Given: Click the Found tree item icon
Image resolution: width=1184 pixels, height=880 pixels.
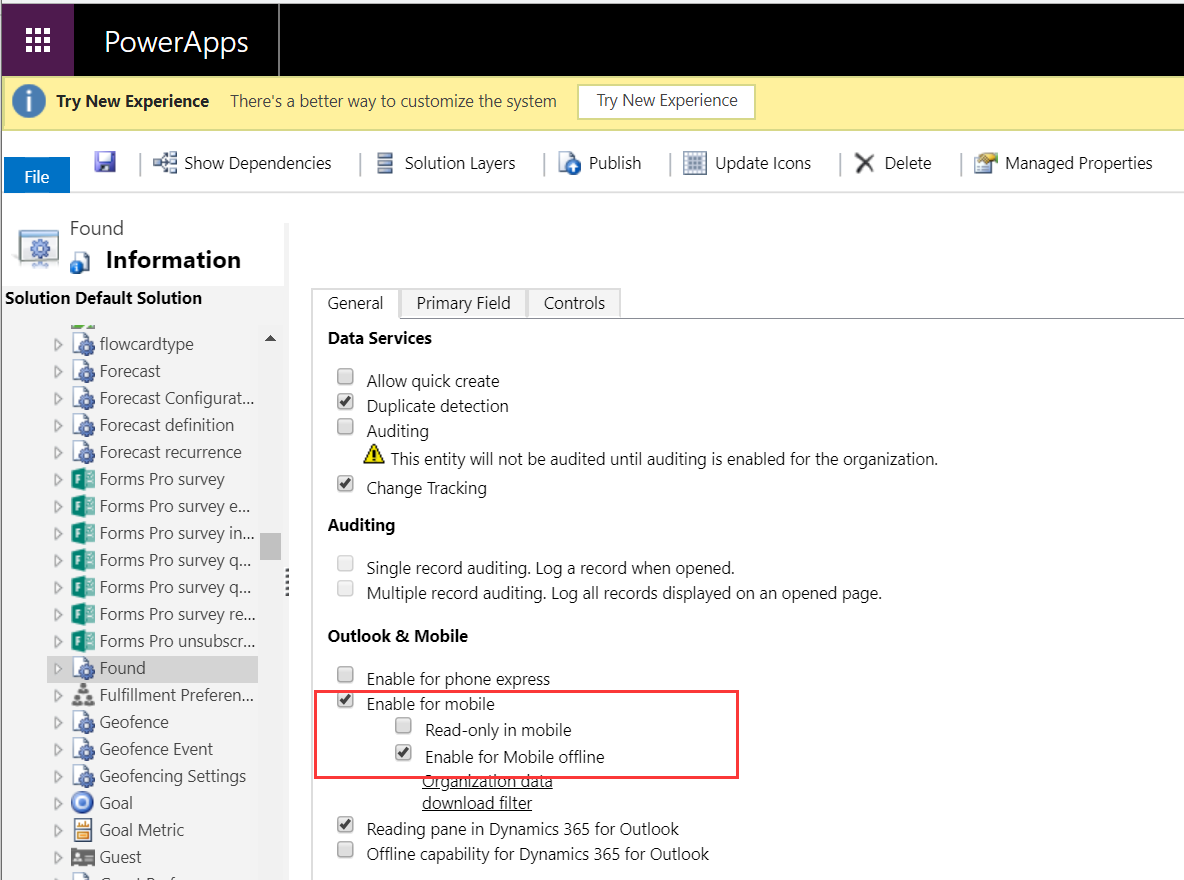Looking at the screenshot, I should pos(83,668).
